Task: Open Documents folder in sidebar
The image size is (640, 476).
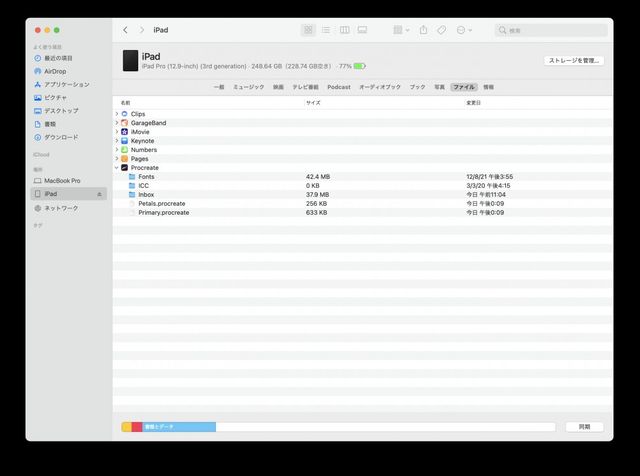Action: point(69,124)
